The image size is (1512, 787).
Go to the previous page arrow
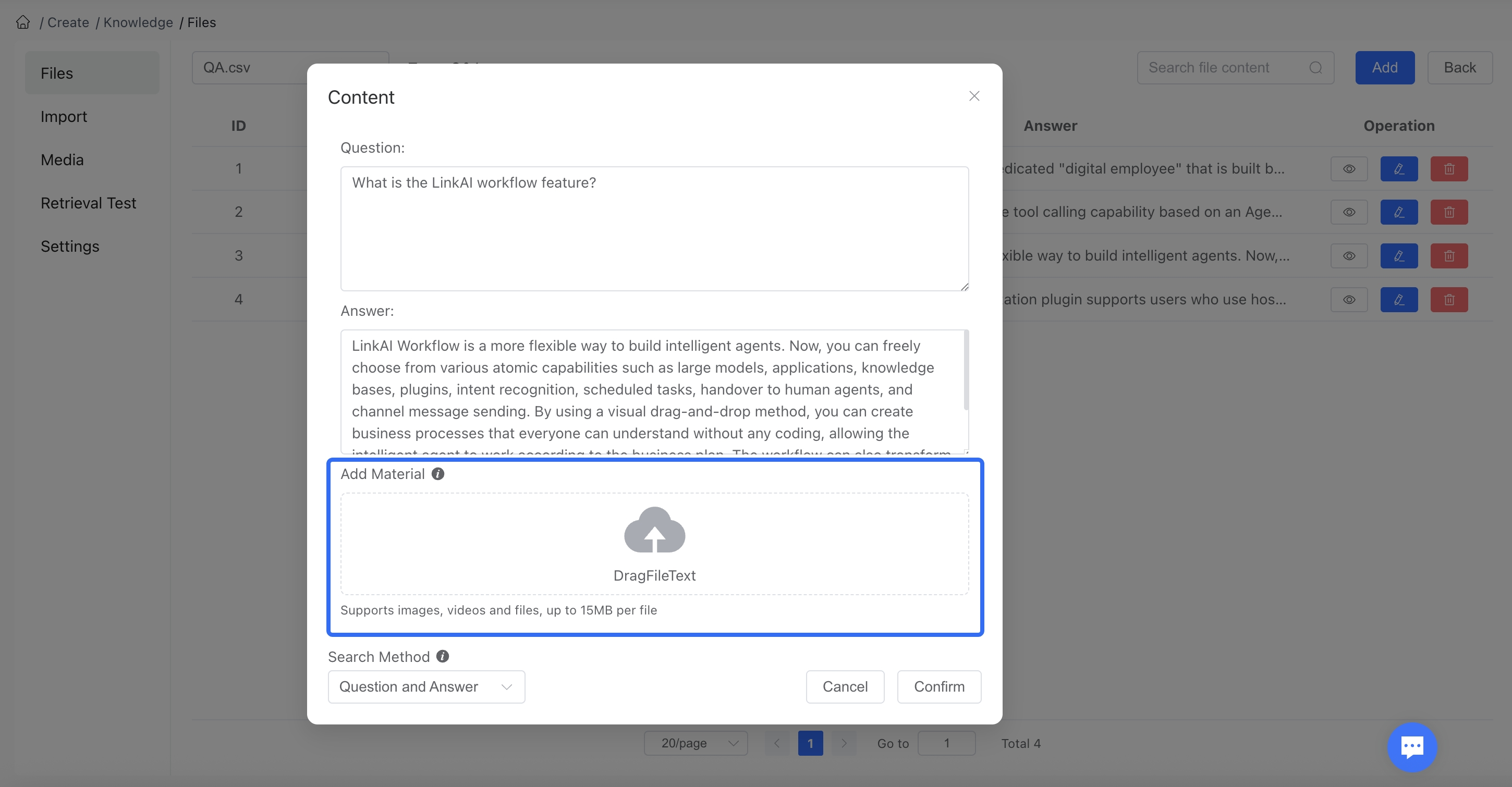pyautogui.click(x=776, y=743)
